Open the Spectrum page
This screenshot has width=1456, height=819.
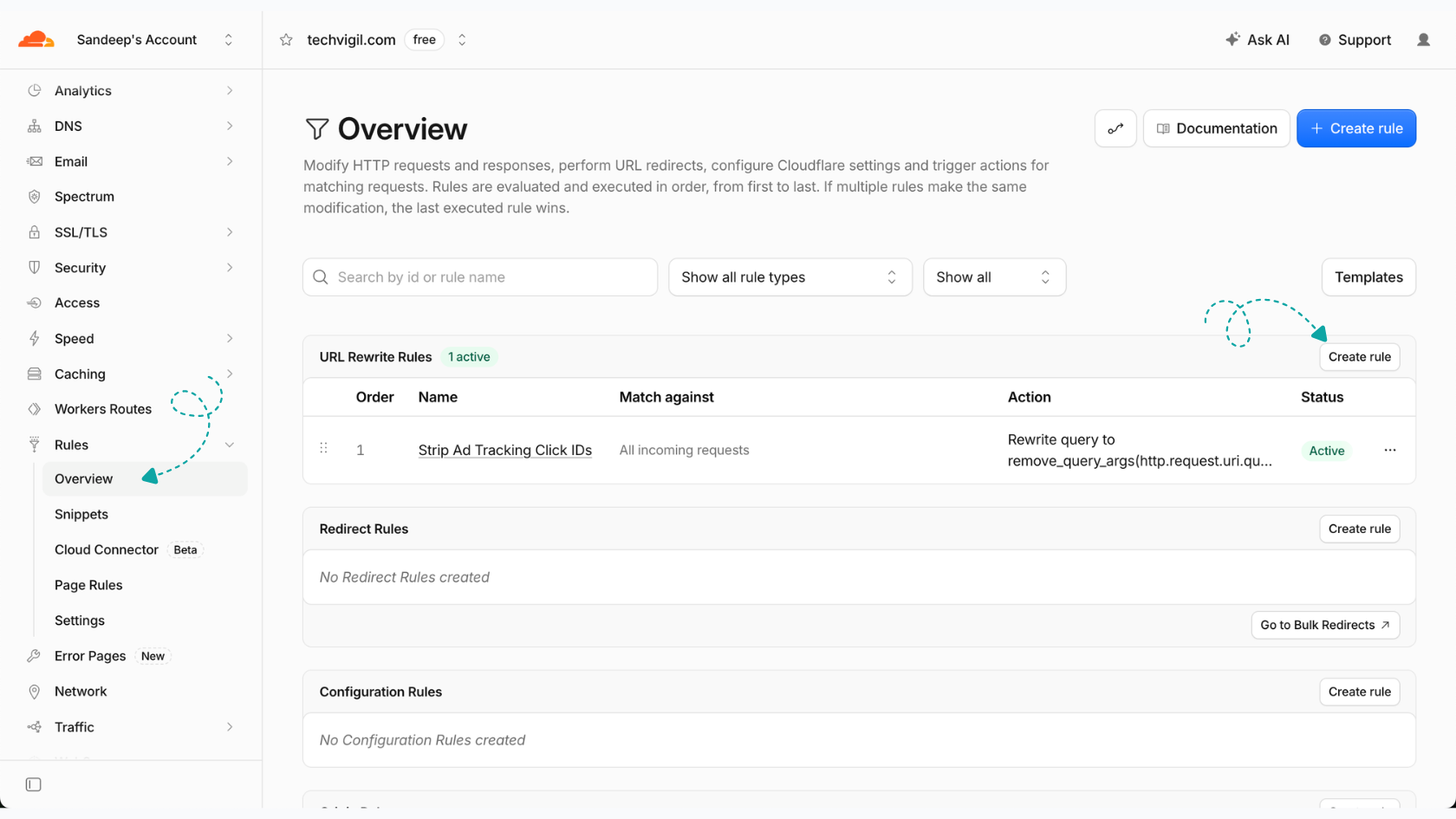pyautogui.click(x=84, y=197)
